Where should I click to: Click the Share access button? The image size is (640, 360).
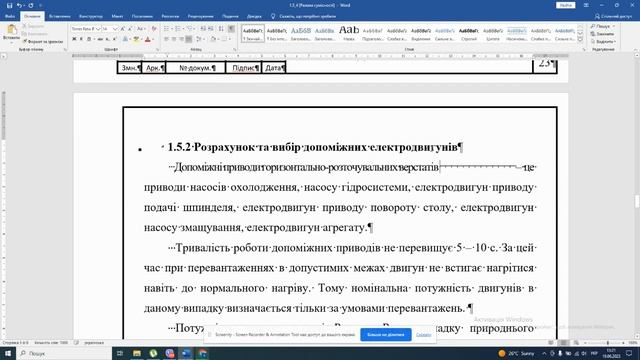613,16
